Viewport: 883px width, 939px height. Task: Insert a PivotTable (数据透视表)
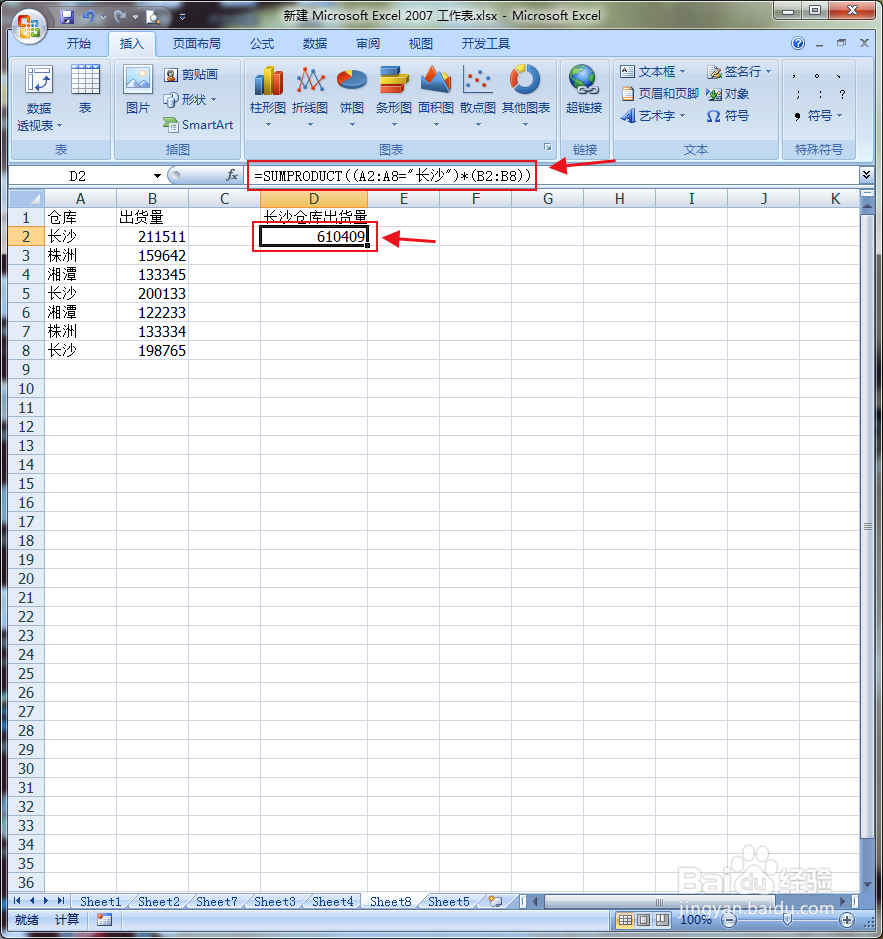[39, 99]
